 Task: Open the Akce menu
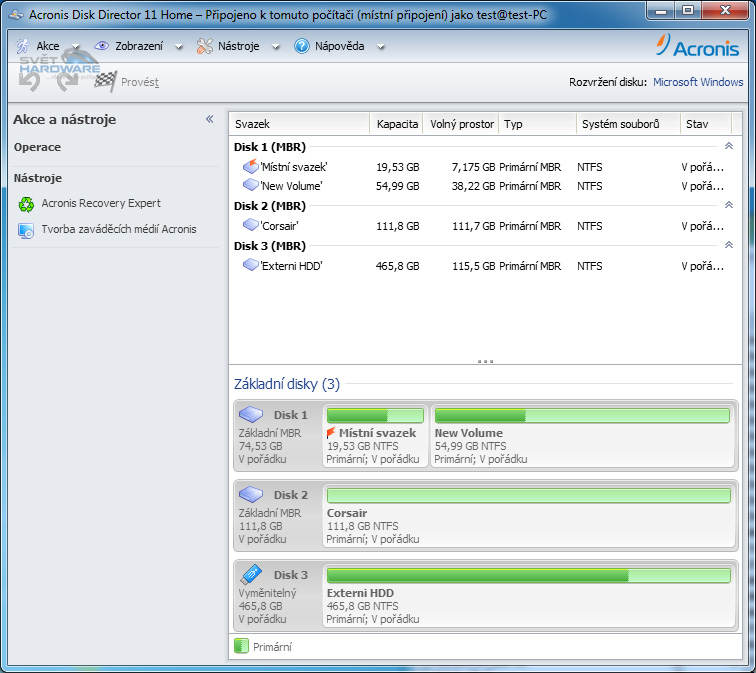click(x=48, y=46)
